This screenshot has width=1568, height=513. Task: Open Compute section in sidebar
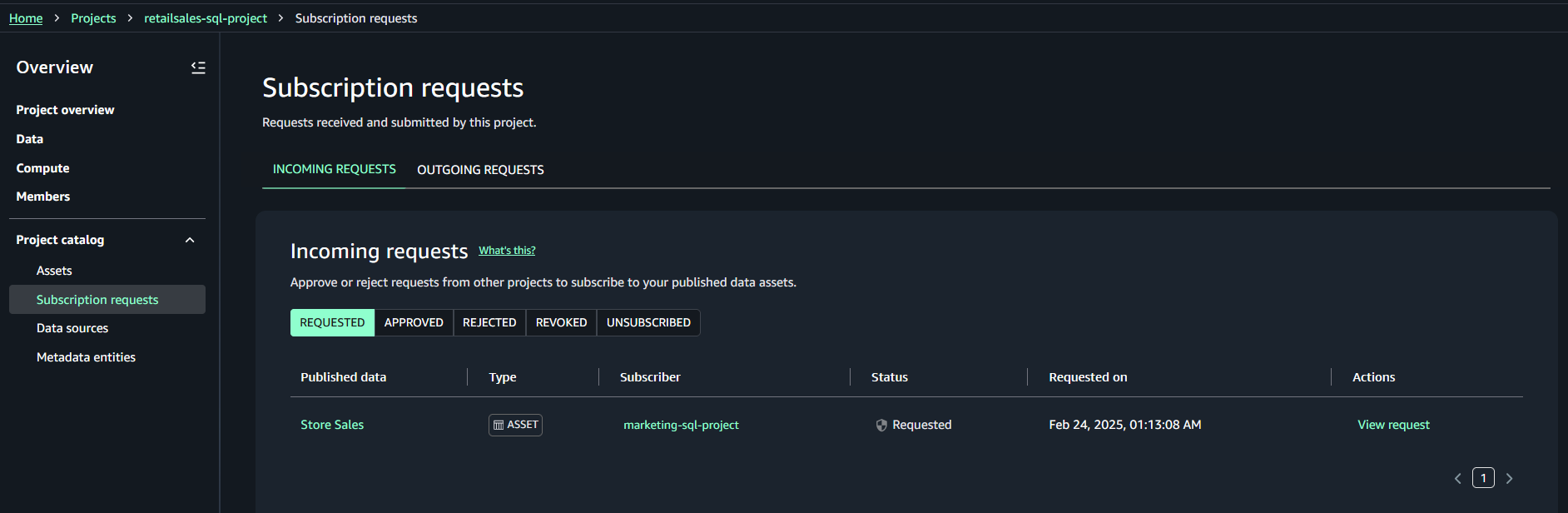(42, 168)
